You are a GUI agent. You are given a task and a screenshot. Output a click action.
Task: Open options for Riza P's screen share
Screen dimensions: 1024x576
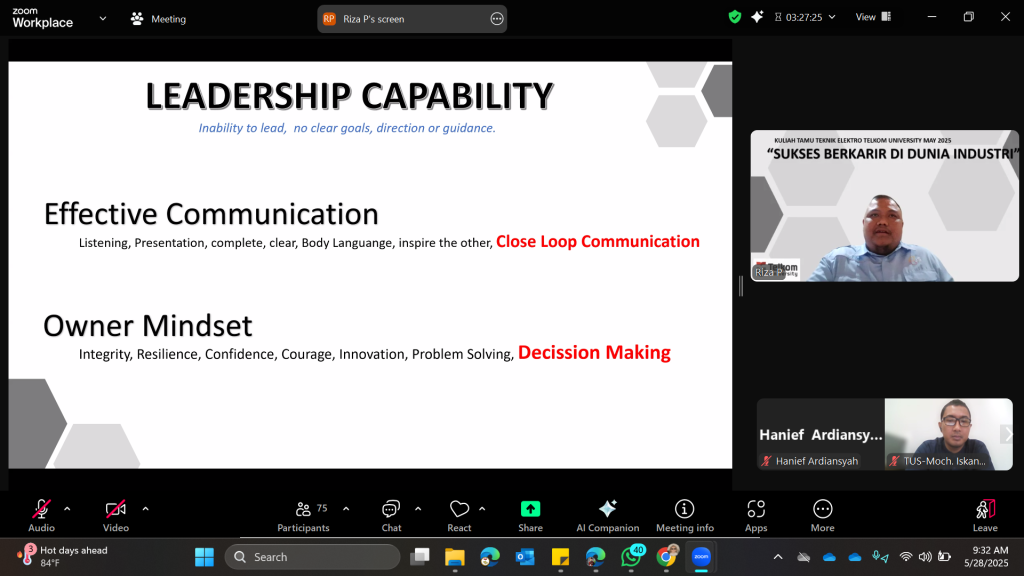[497, 19]
